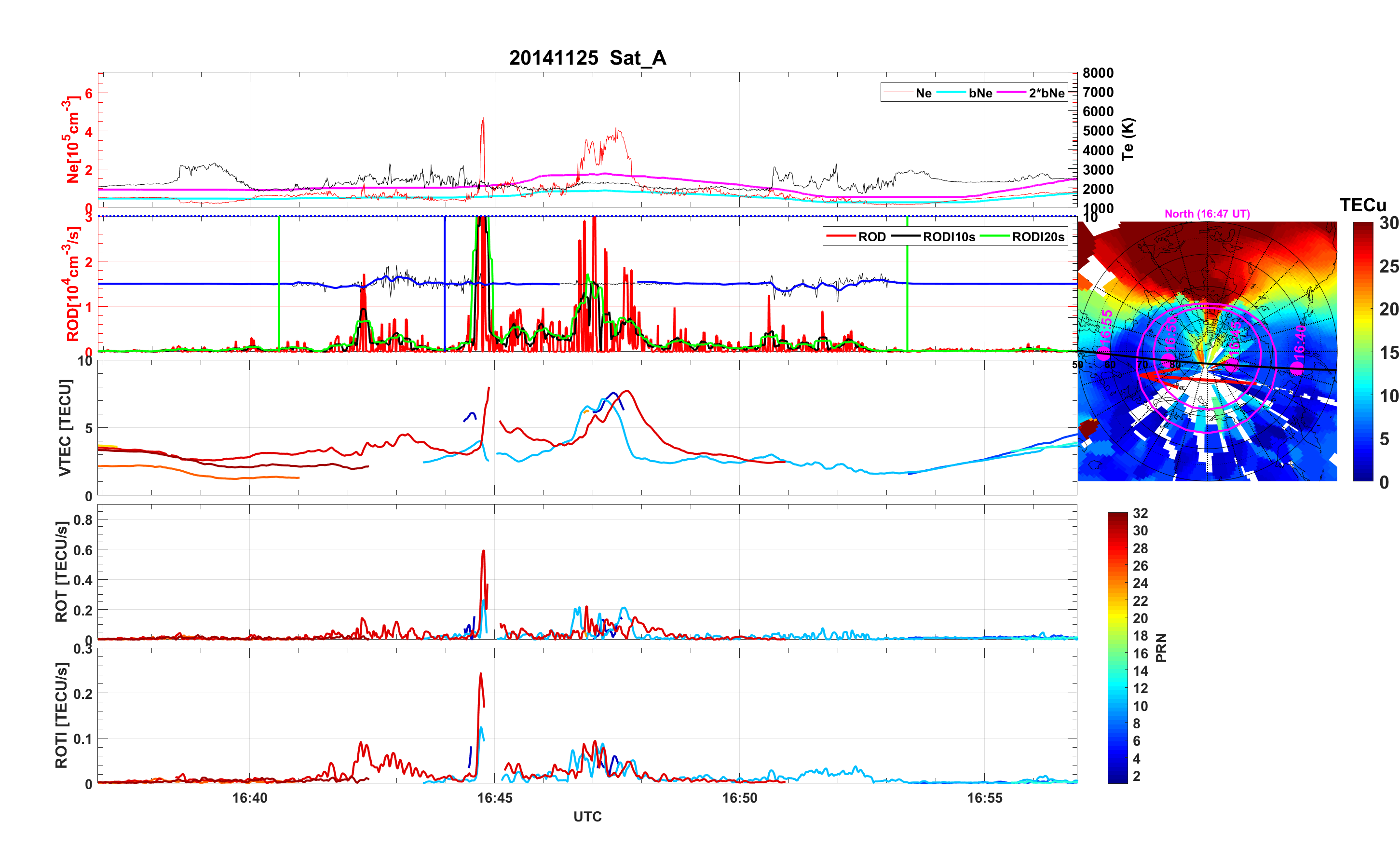Click the 16:45 tick label on time axis
1400x847 pixels.
click(494, 798)
